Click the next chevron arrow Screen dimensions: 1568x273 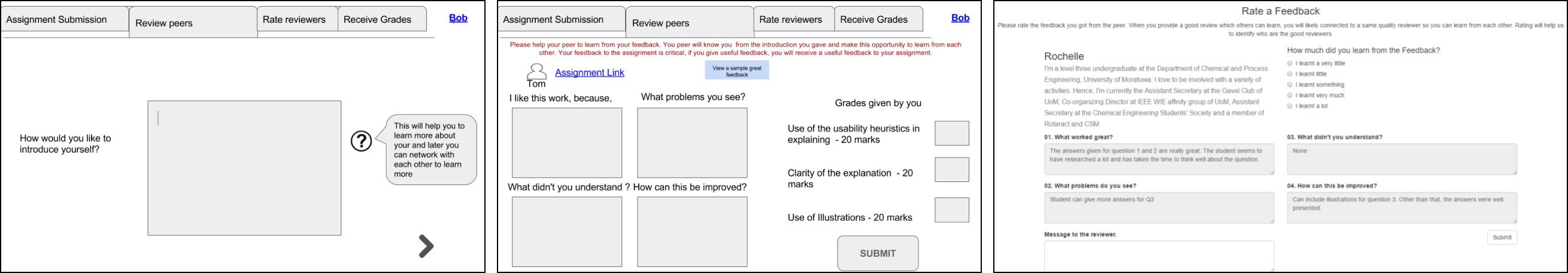[x=426, y=246]
